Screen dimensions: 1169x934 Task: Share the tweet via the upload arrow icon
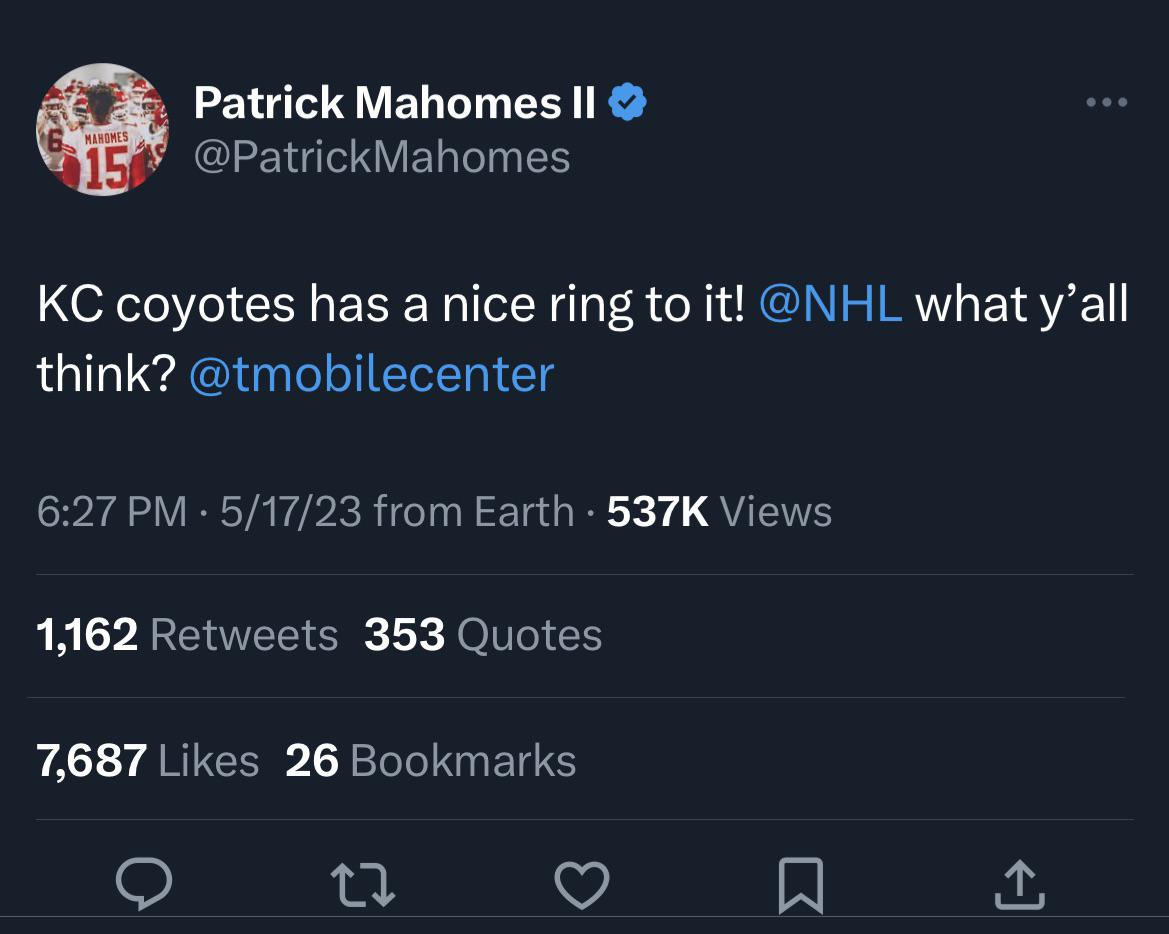[1020, 884]
